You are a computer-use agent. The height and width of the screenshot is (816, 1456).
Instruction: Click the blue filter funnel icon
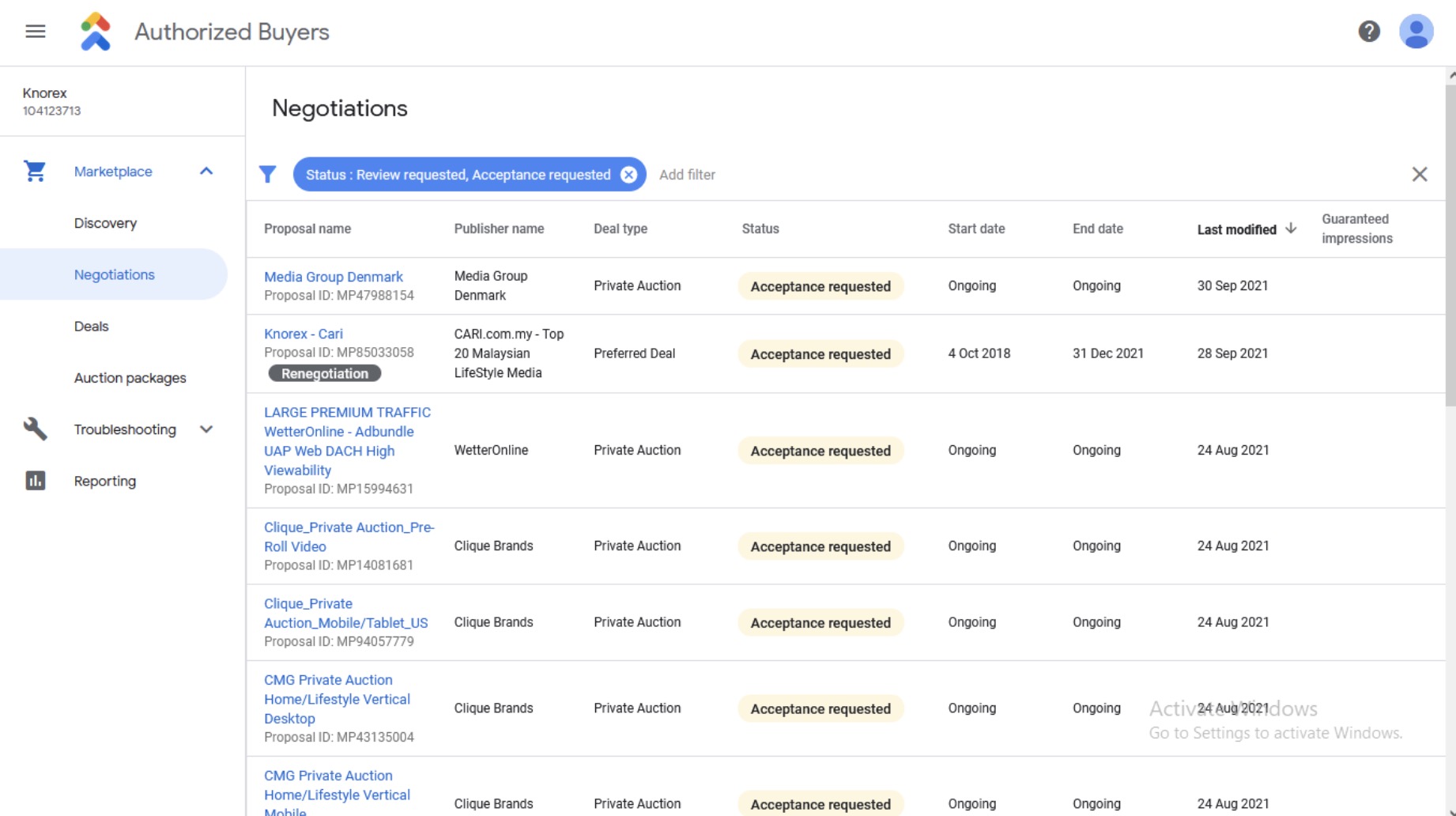click(268, 175)
